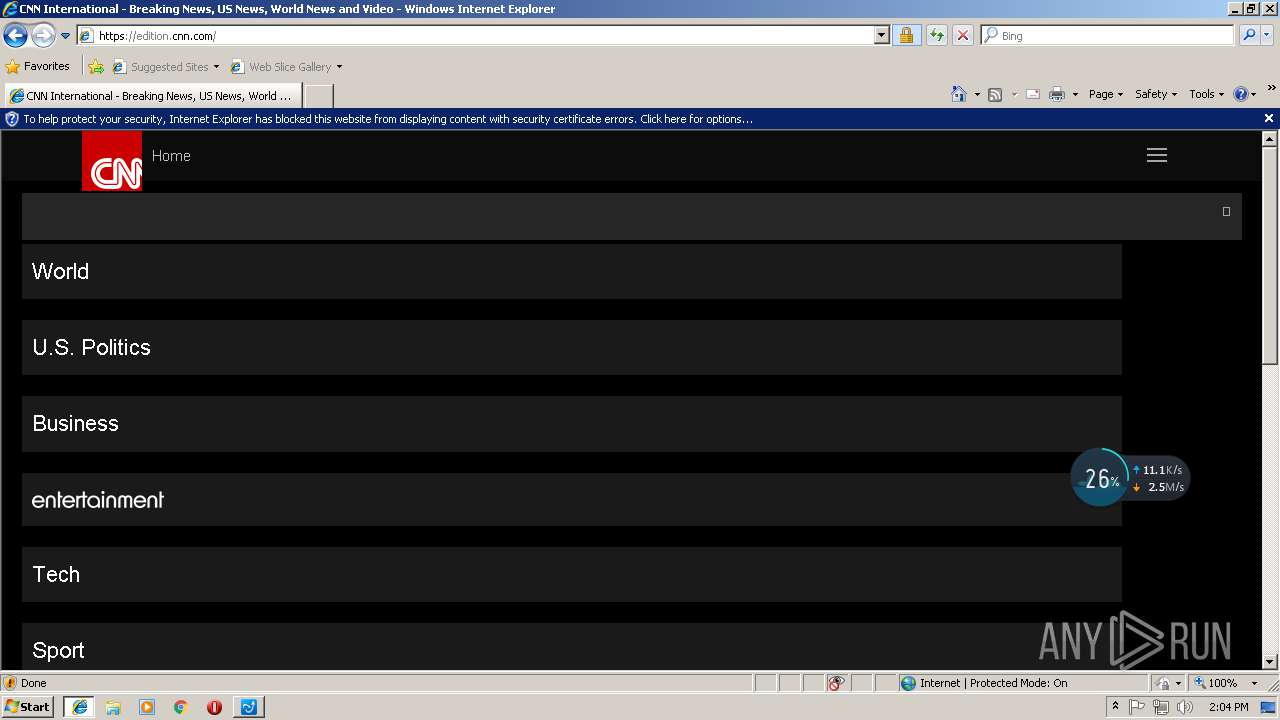
Task: Dismiss the security information bar
Action: (1269, 119)
